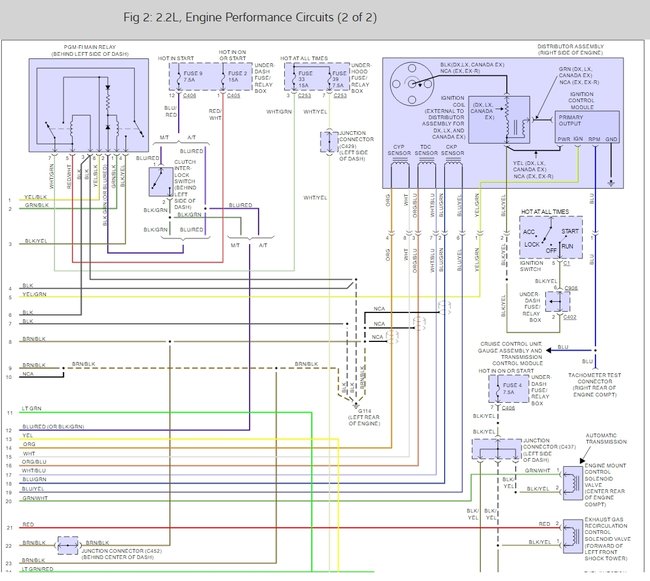This screenshot has height=581, width=650.
Task: Select the 'YEL/GRN' wire label at row 5
Action: [34, 294]
